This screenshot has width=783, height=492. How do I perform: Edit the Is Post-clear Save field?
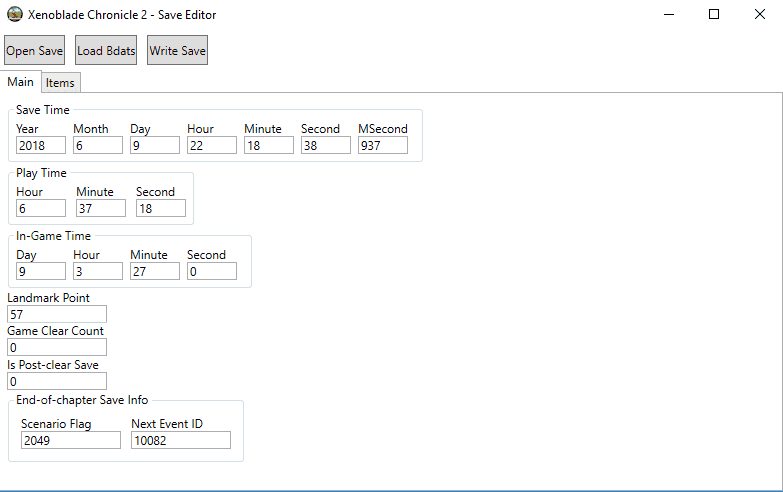point(57,381)
